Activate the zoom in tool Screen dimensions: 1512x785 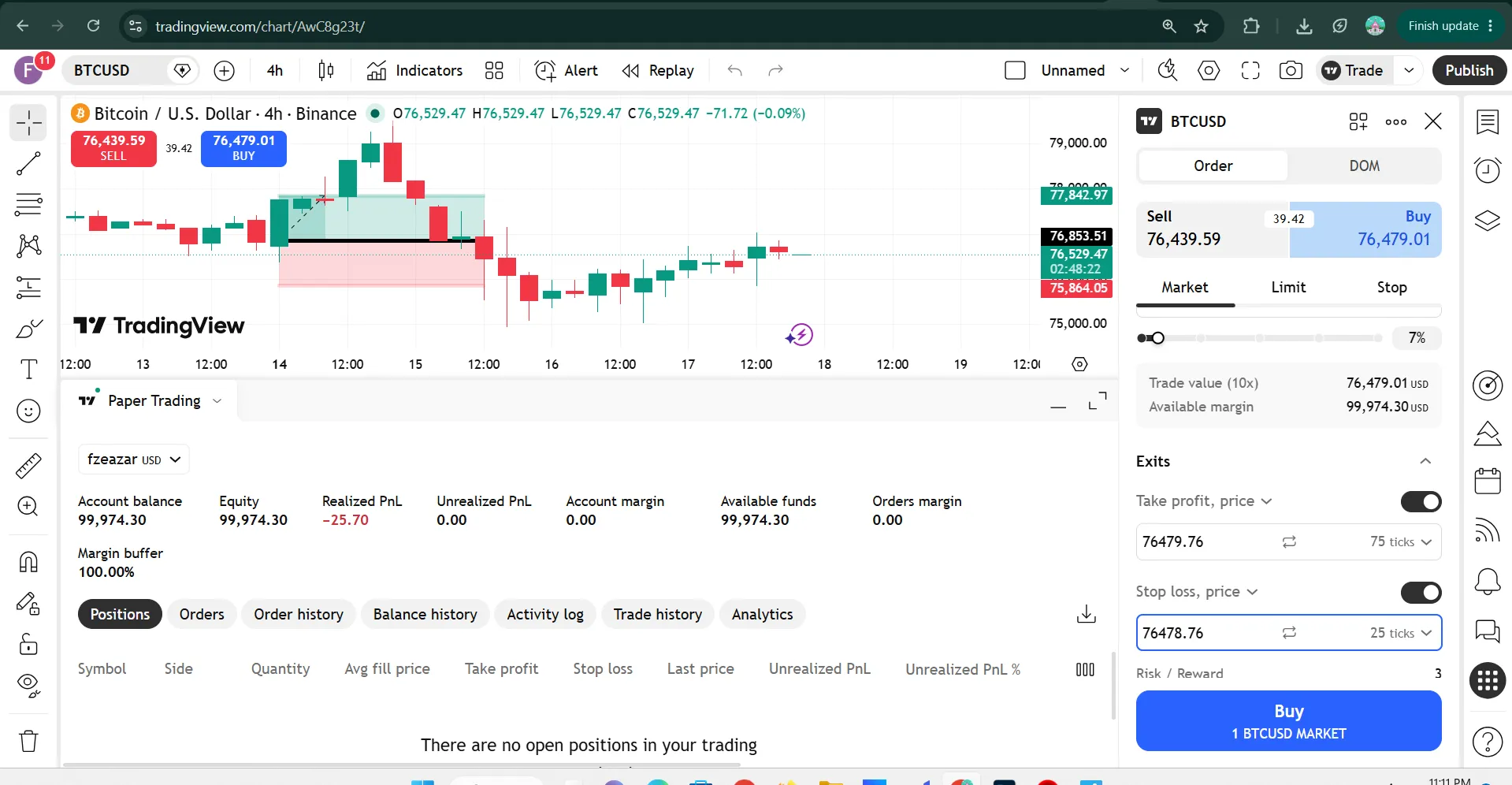tap(28, 507)
